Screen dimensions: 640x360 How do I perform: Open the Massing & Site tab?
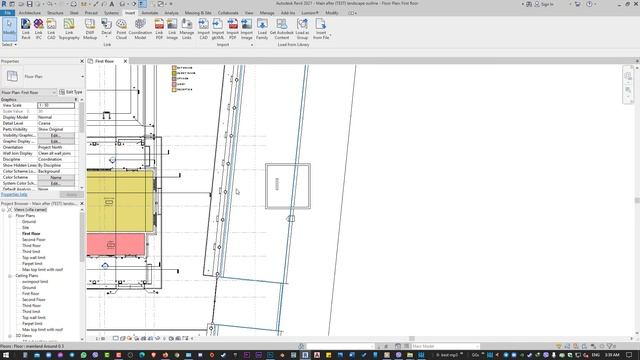(198, 13)
